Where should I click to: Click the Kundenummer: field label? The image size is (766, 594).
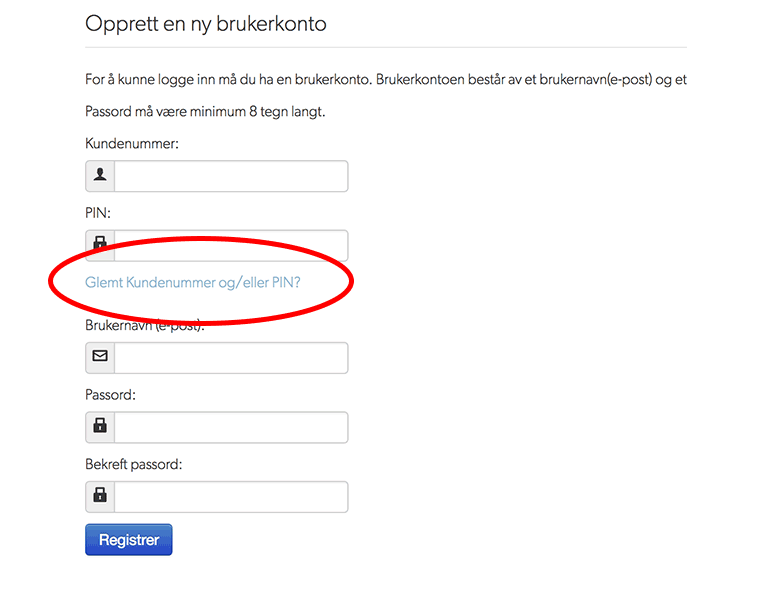[x=132, y=144]
